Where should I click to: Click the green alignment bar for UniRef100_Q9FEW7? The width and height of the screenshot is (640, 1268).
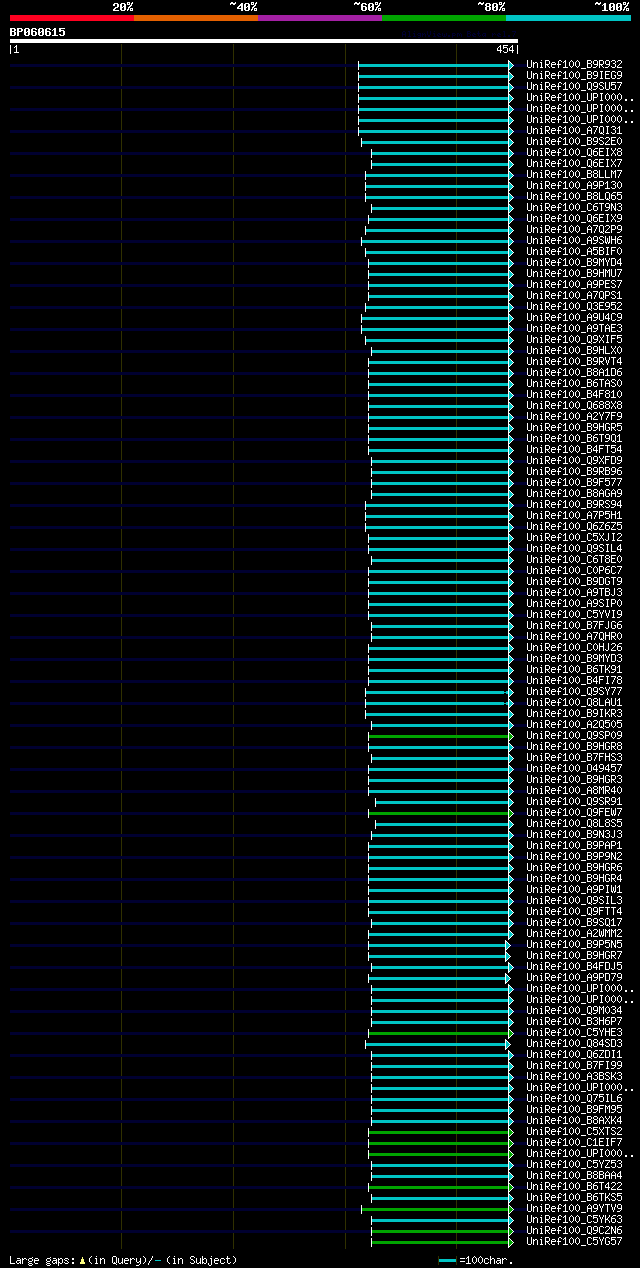point(443,813)
